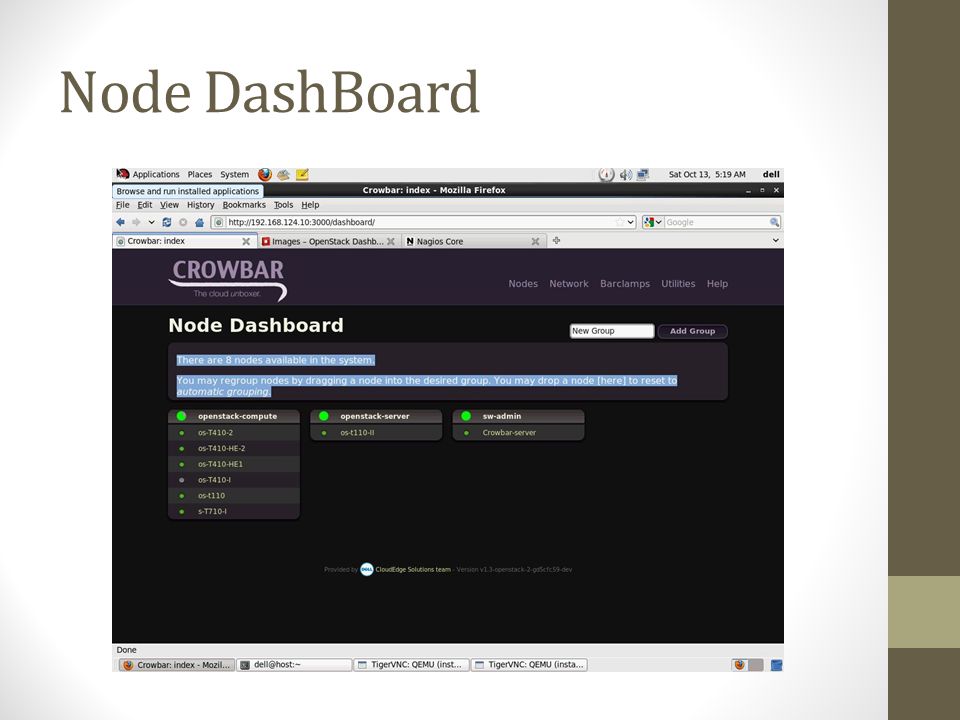The width and height of the screenshot is (960, 720).
Task: Open the Places menu
Action: (x=200, y=174)
